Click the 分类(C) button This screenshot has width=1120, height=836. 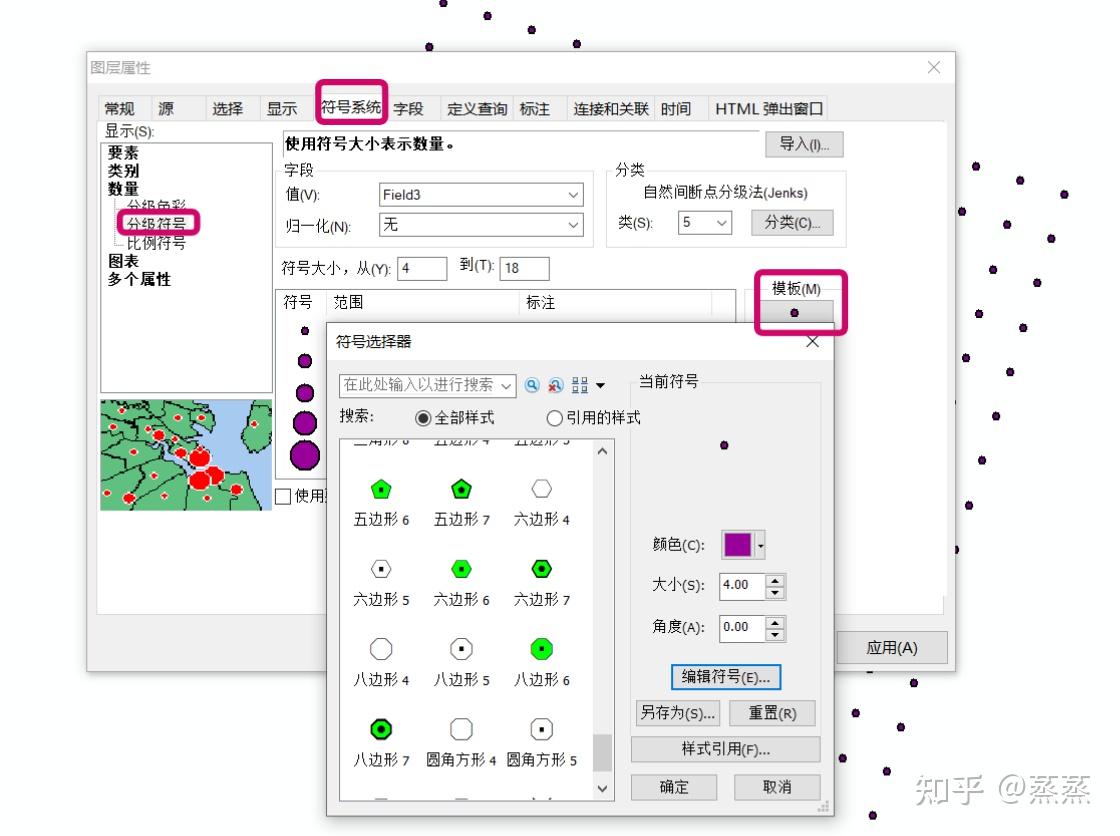[792, 223]
